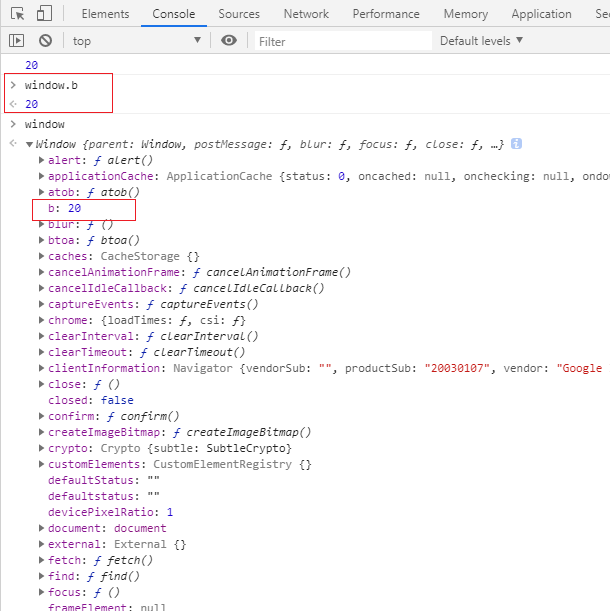Expand the btoa function entry
The height and width of the screenshot is (611, 610).
41,240
